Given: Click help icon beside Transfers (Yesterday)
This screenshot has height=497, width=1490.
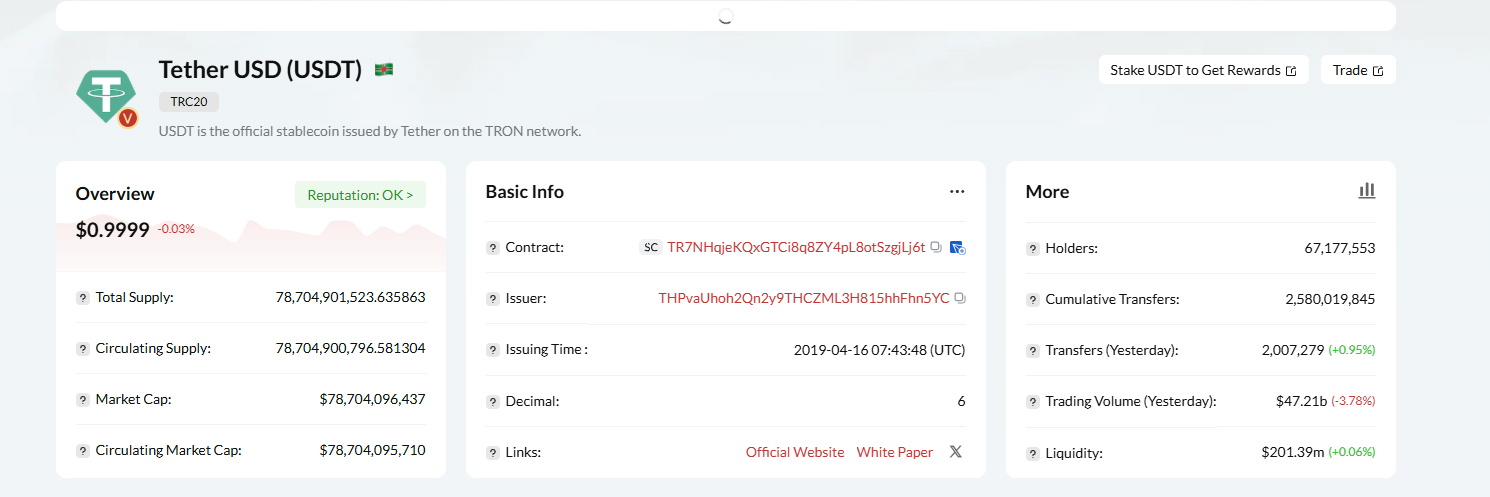Looking at the screenshot, I should pos(1033,351).
